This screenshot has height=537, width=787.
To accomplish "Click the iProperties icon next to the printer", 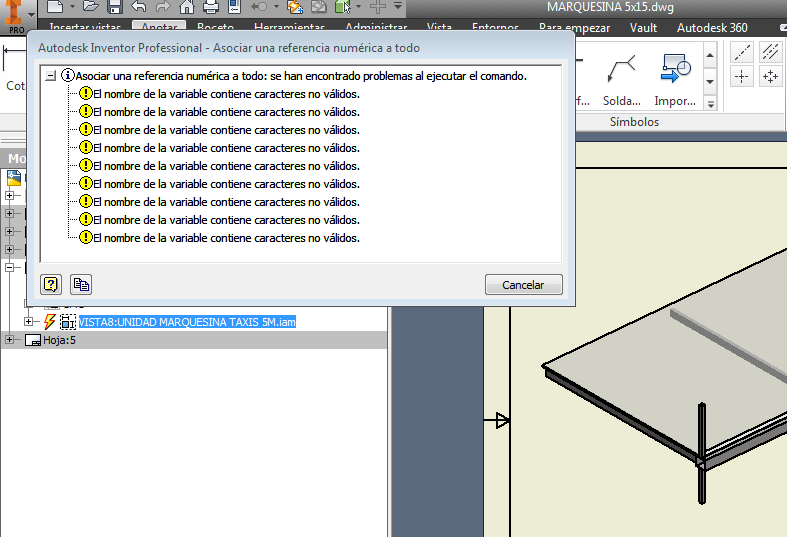I will [x=234, y=7].
